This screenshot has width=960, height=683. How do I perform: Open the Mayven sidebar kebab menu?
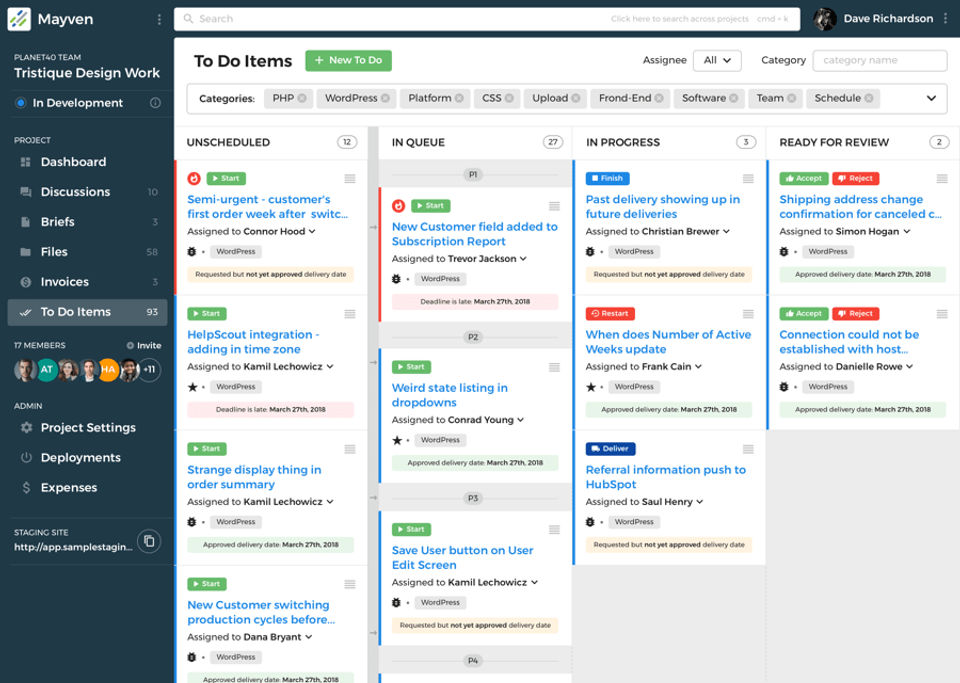point(159,20)
